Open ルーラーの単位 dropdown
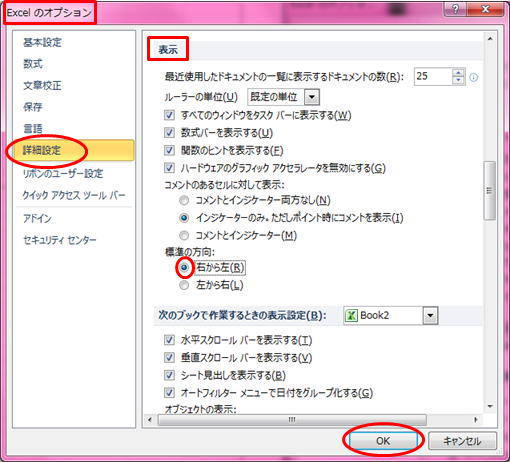Image resolution: width=510 pixels, height=462 pixels. coord(312,97)
